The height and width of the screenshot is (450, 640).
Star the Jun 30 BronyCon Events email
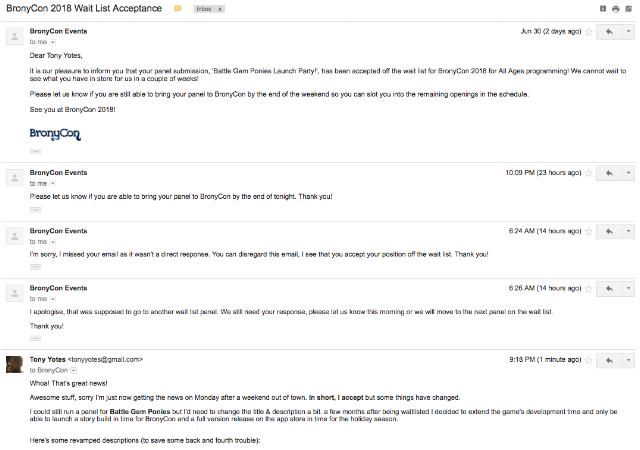click(589, 32)
